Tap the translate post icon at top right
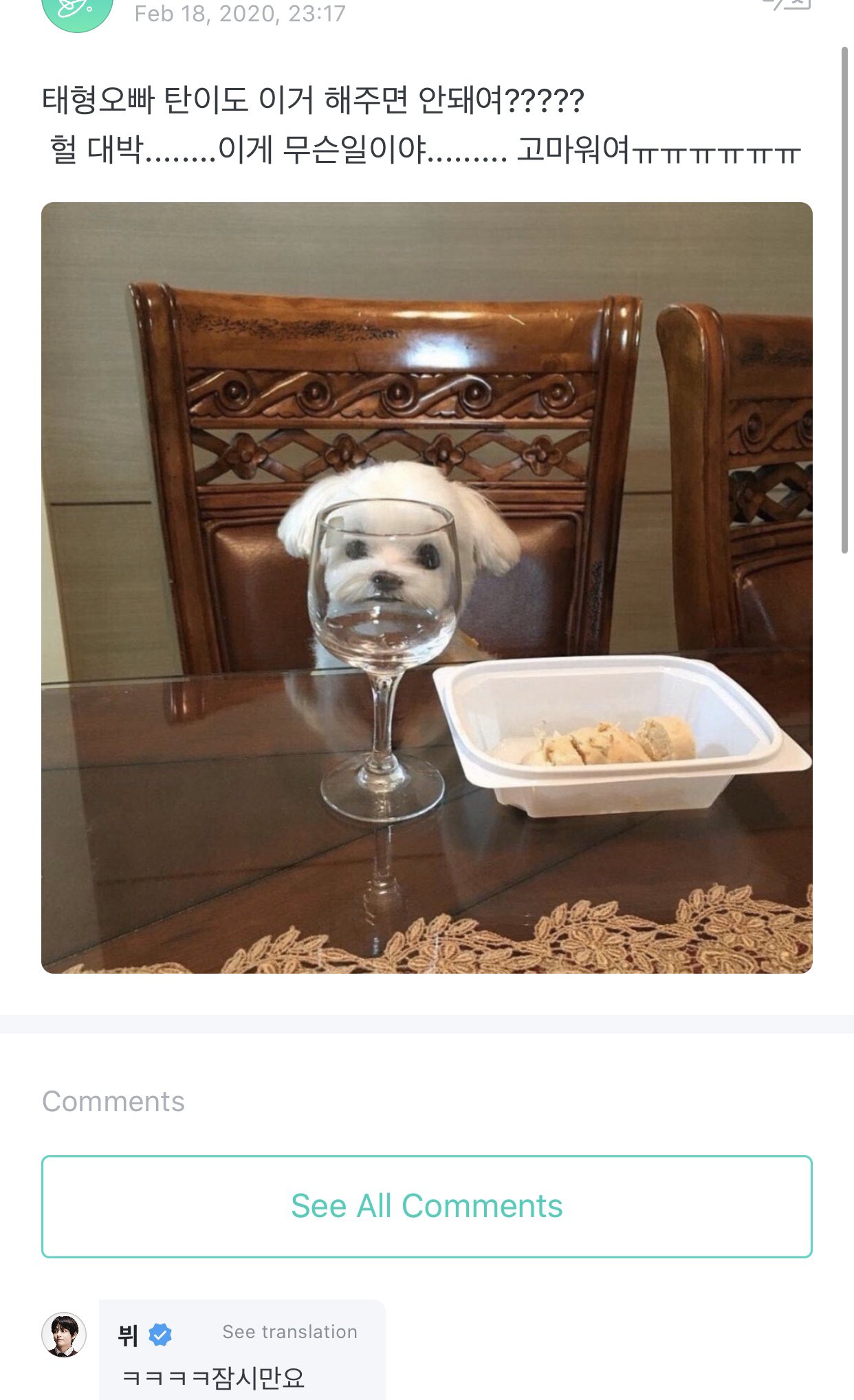854x1400 pixels. [787, 5]
